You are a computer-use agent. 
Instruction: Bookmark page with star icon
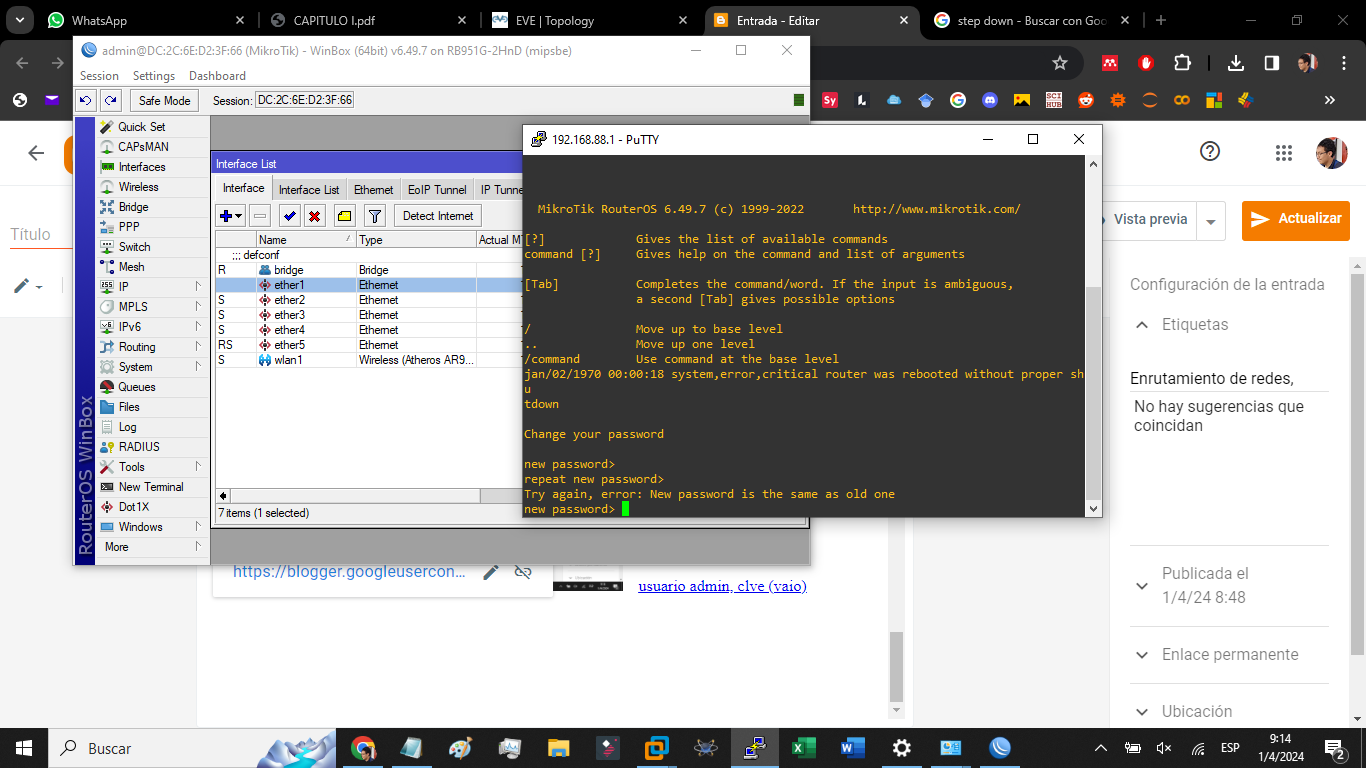[x=1060, y=63]
